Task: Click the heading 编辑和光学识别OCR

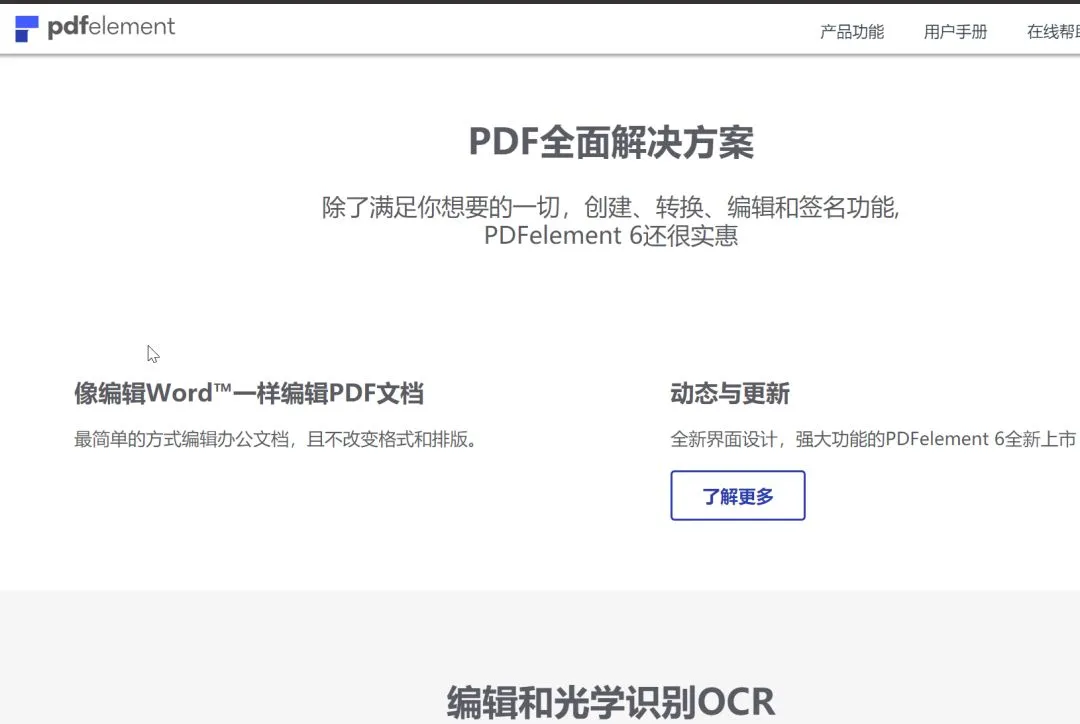Action: click(x=611, y=702)
